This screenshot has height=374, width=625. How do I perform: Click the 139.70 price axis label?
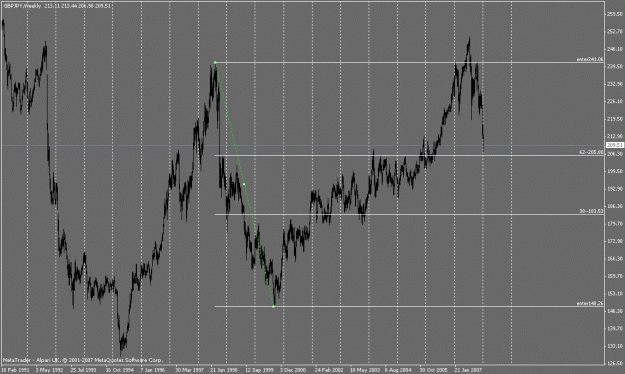614,329
